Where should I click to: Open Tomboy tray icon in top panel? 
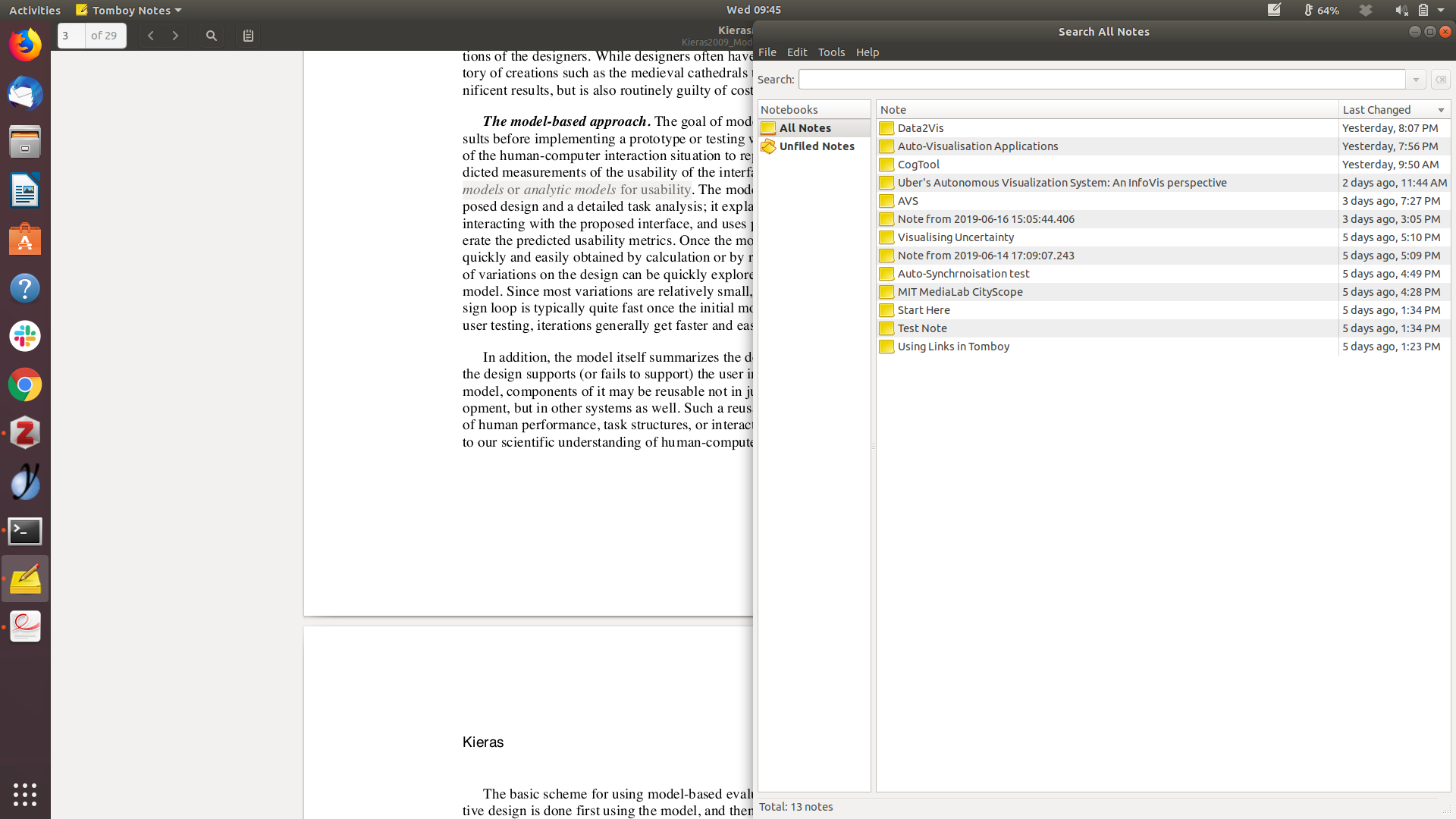pos(1274,10)
